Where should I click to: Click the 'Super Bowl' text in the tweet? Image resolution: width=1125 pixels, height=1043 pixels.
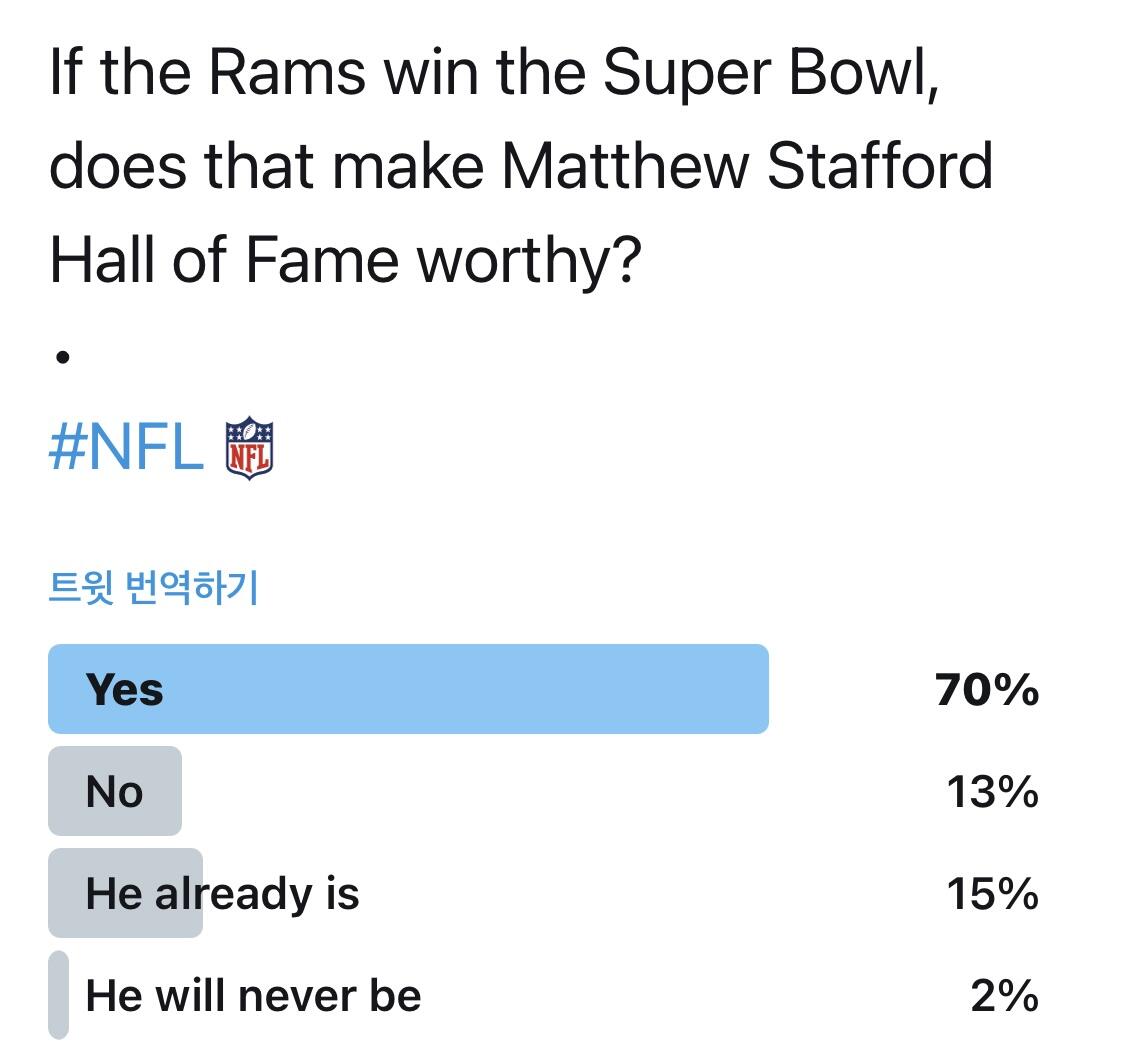click(x=772, y=73)
